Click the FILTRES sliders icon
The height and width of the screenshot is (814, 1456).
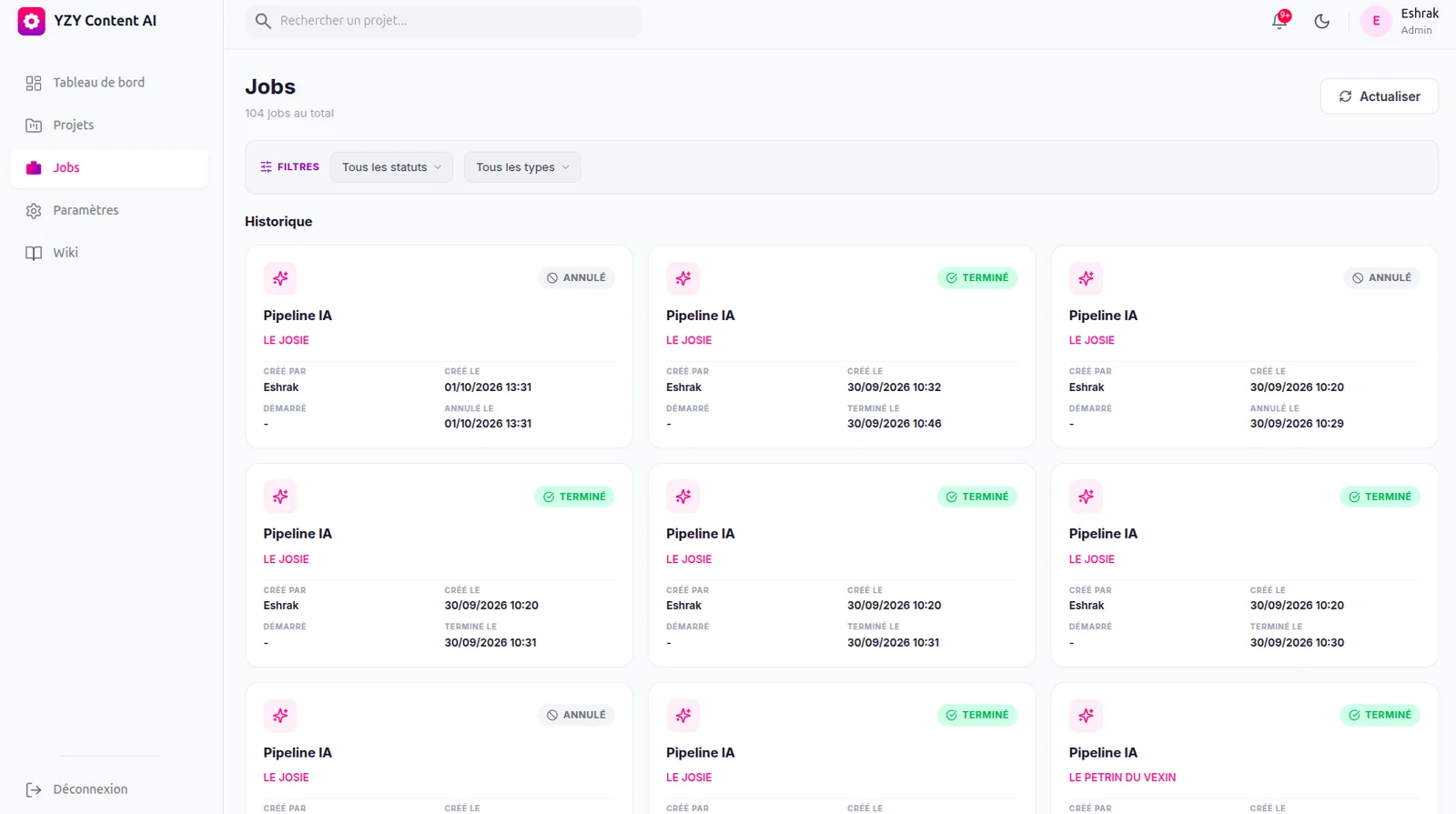point(266,167)
